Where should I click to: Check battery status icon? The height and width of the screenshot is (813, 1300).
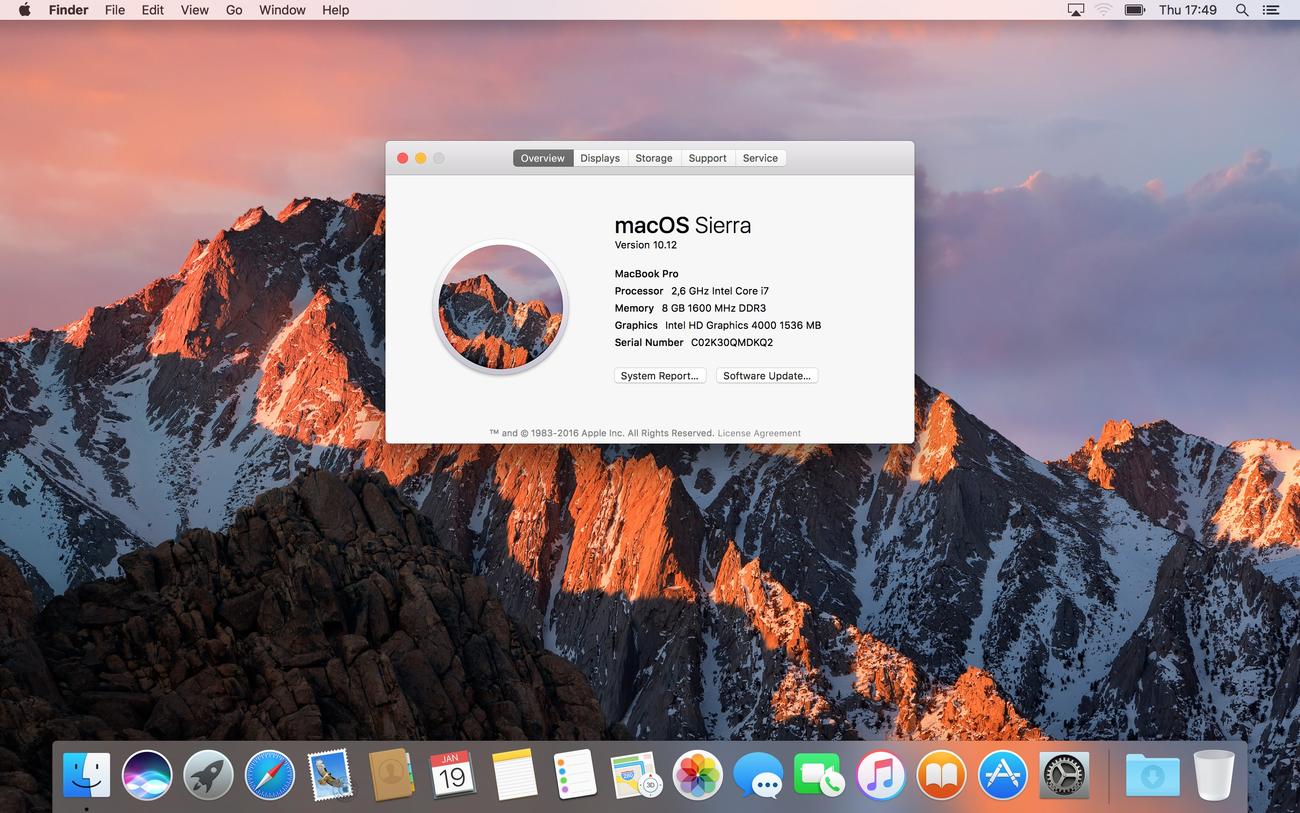point(1134,10)
